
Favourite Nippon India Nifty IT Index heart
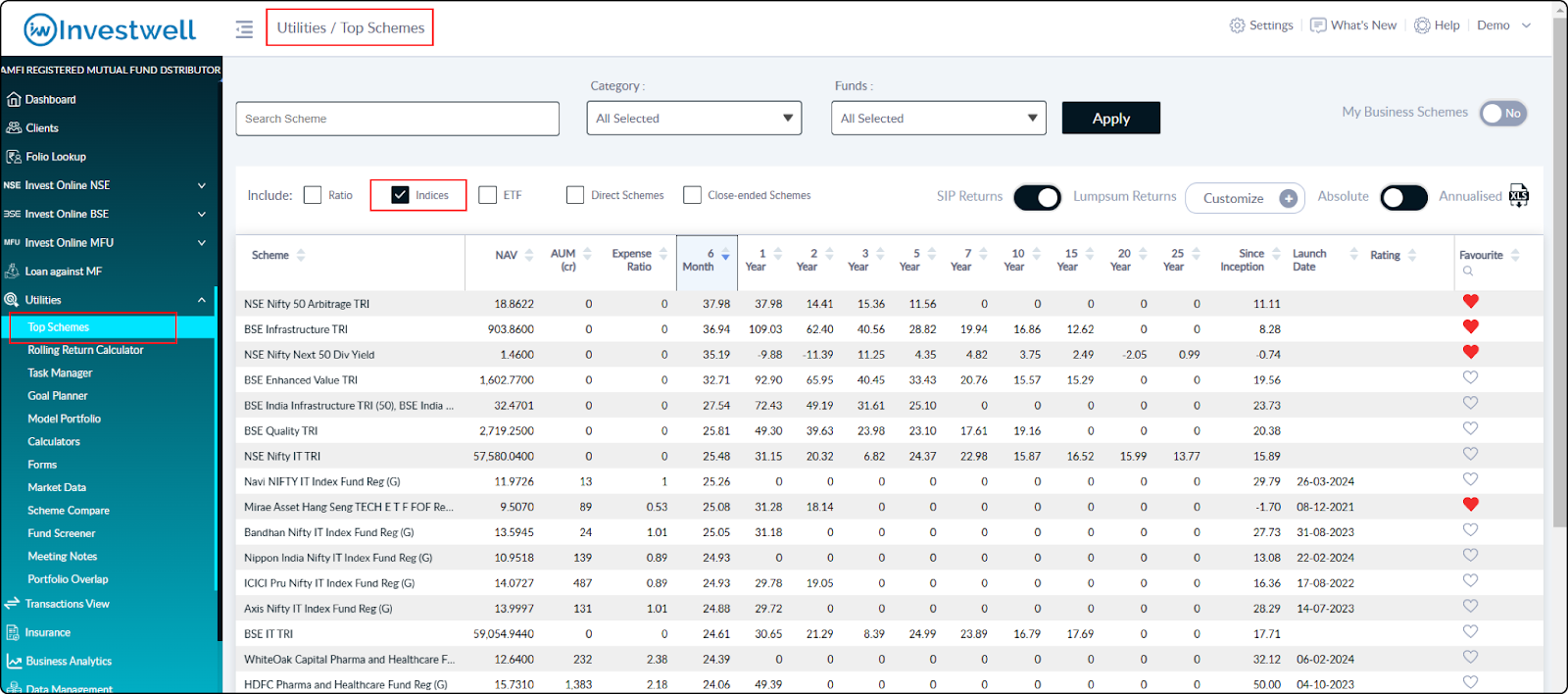(x=1470, y=556)
